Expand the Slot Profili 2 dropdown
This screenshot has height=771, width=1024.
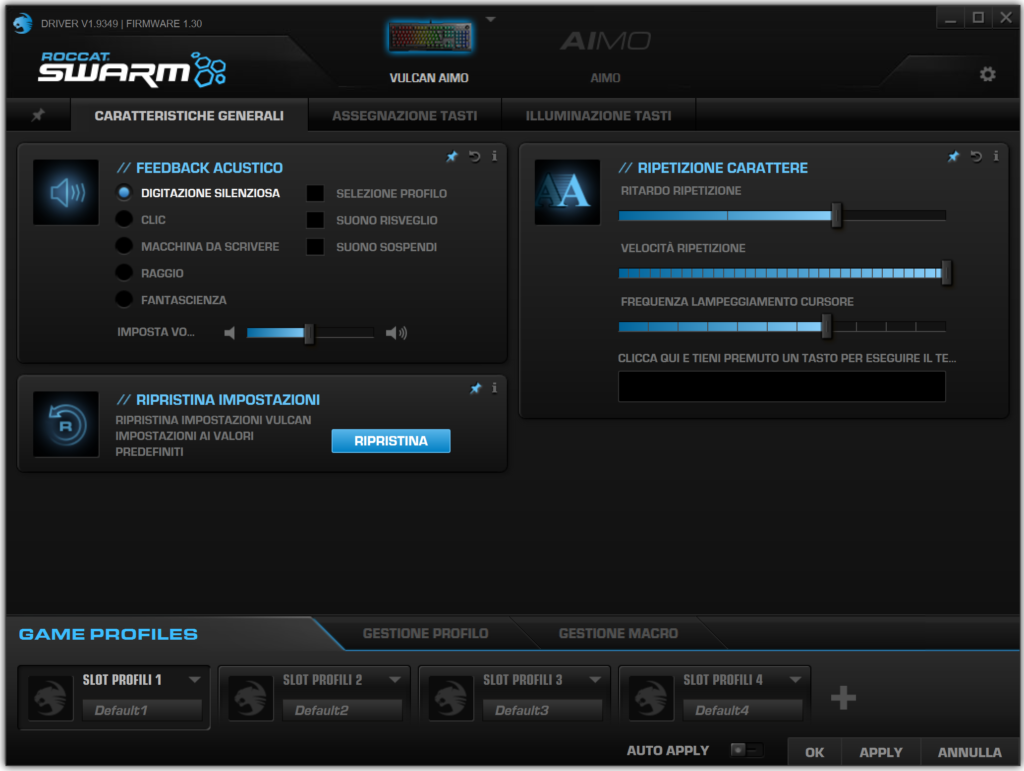click(x=395, y=680)
